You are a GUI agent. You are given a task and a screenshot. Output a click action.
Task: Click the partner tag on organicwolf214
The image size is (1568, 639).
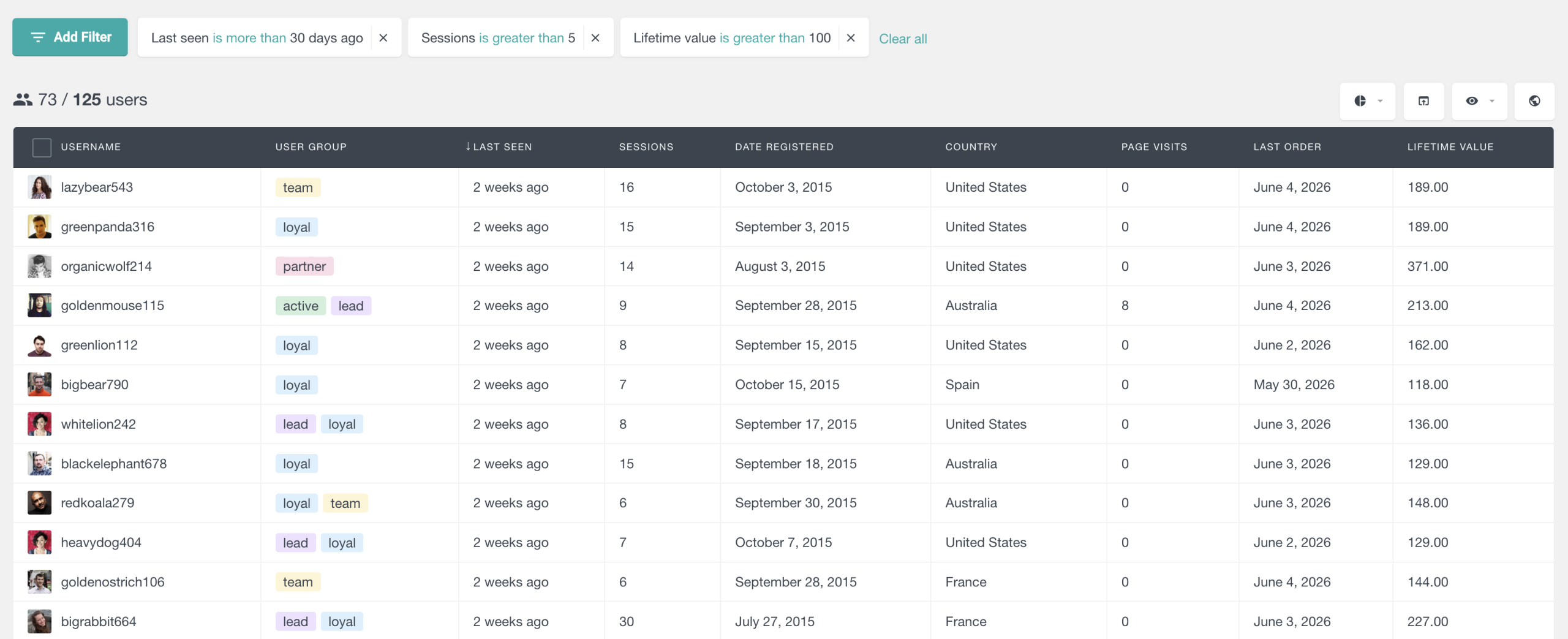click(x=304, y=267)
